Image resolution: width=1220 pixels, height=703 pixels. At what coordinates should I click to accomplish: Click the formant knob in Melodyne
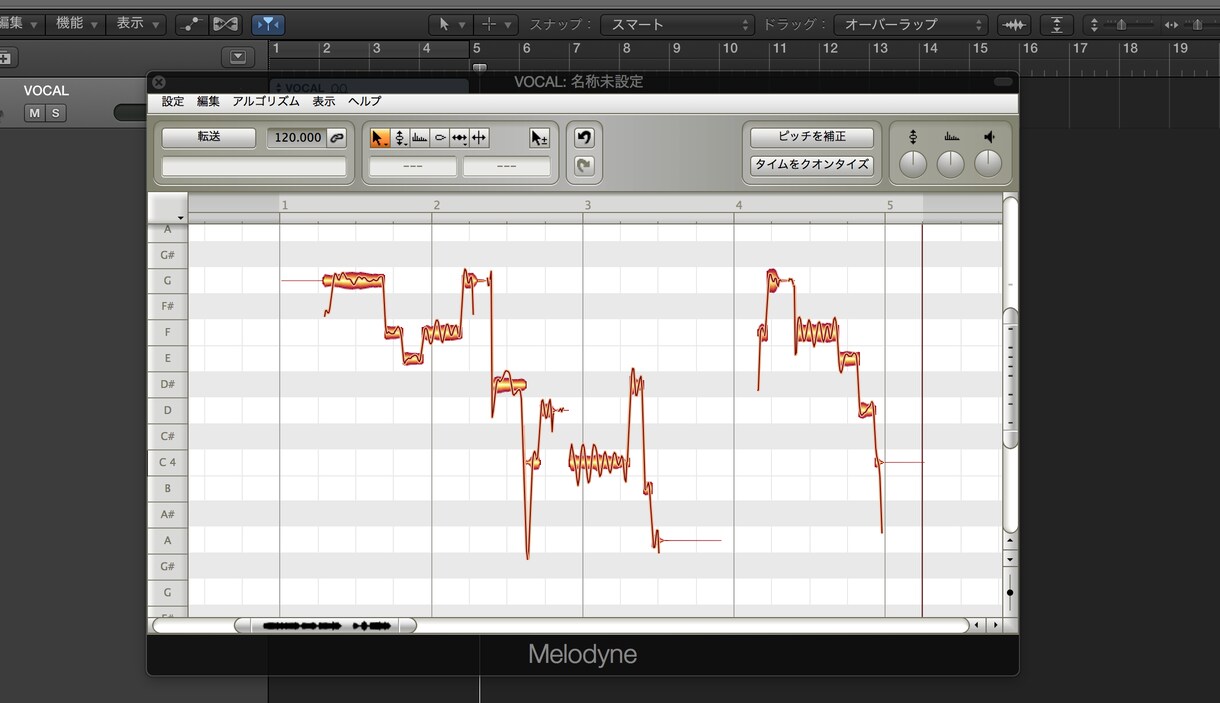950,164
